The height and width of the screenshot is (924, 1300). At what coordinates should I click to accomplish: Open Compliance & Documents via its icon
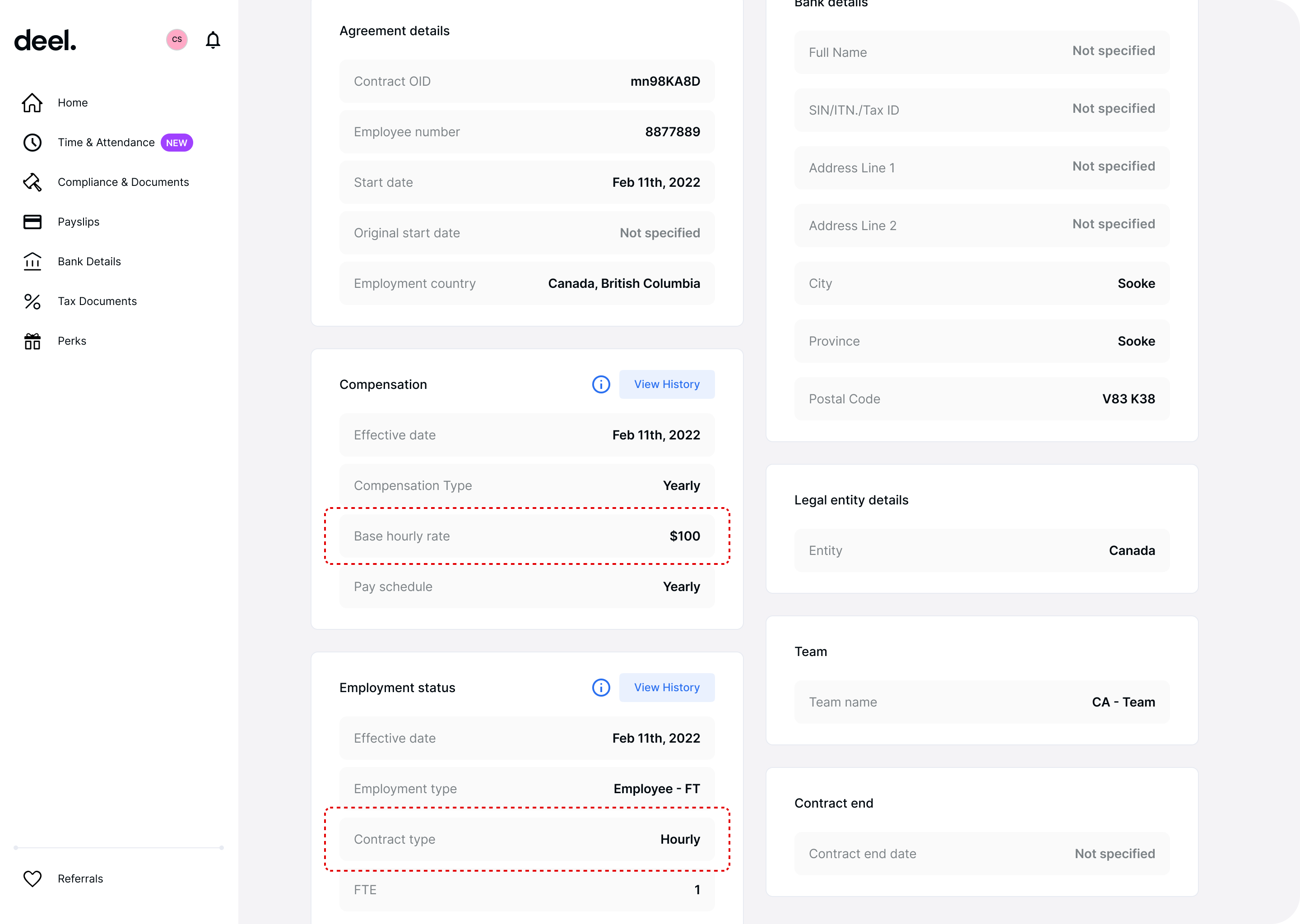pyautogui.click(x=32, y=182)
